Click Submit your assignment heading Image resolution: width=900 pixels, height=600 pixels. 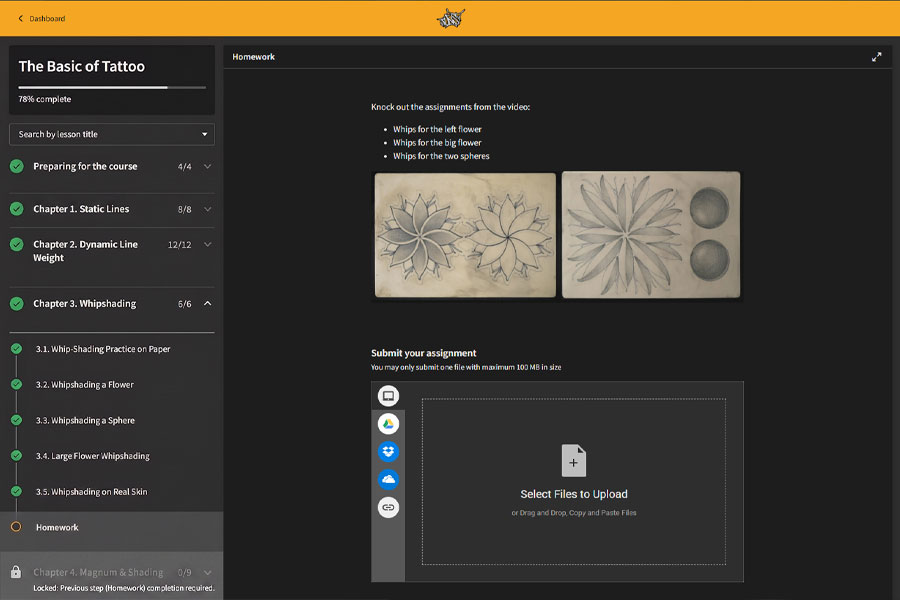[x=424, y=353]
